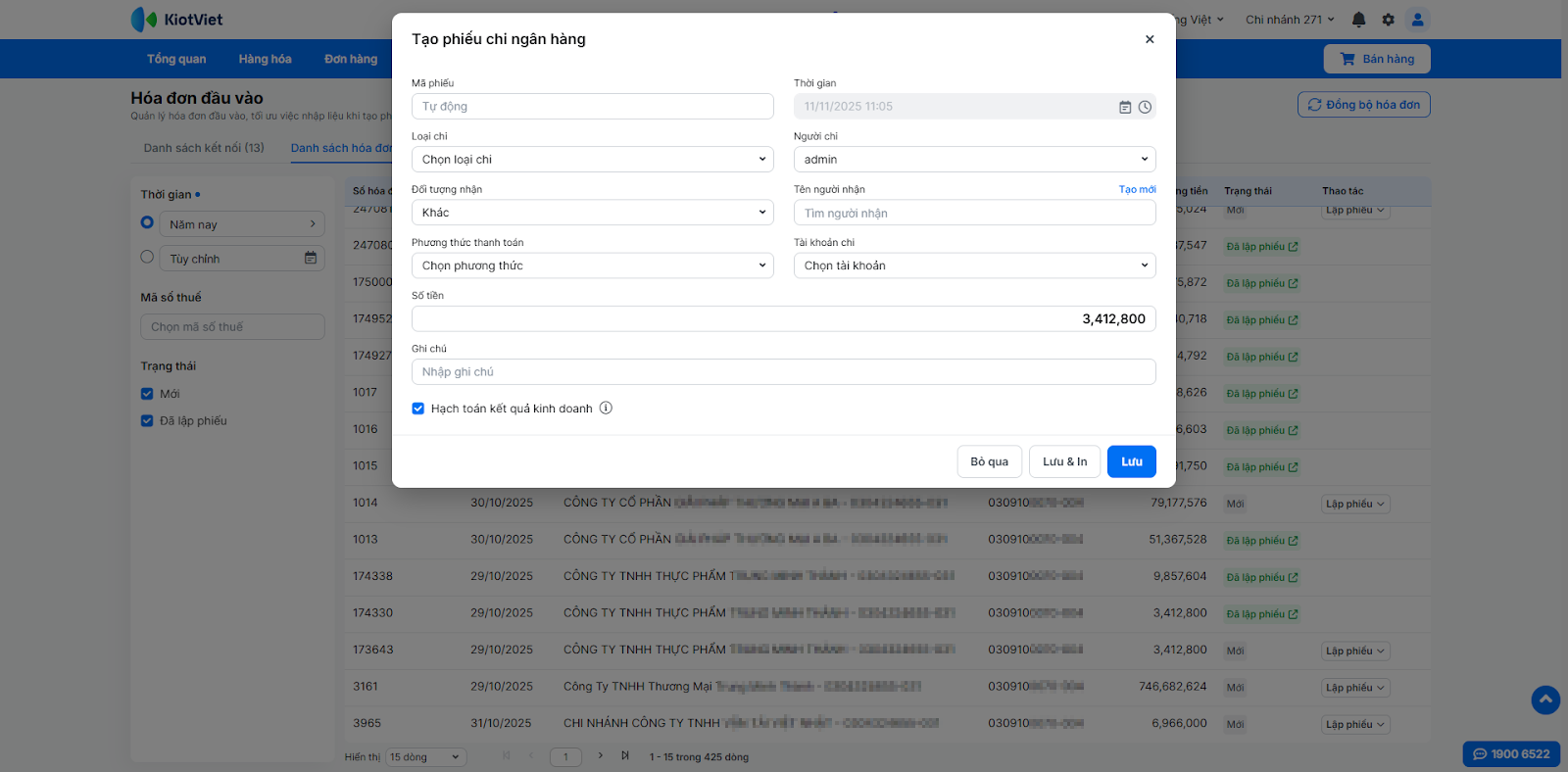
Task: Open the settings gear icon
Action: (x=1388, y=20)
